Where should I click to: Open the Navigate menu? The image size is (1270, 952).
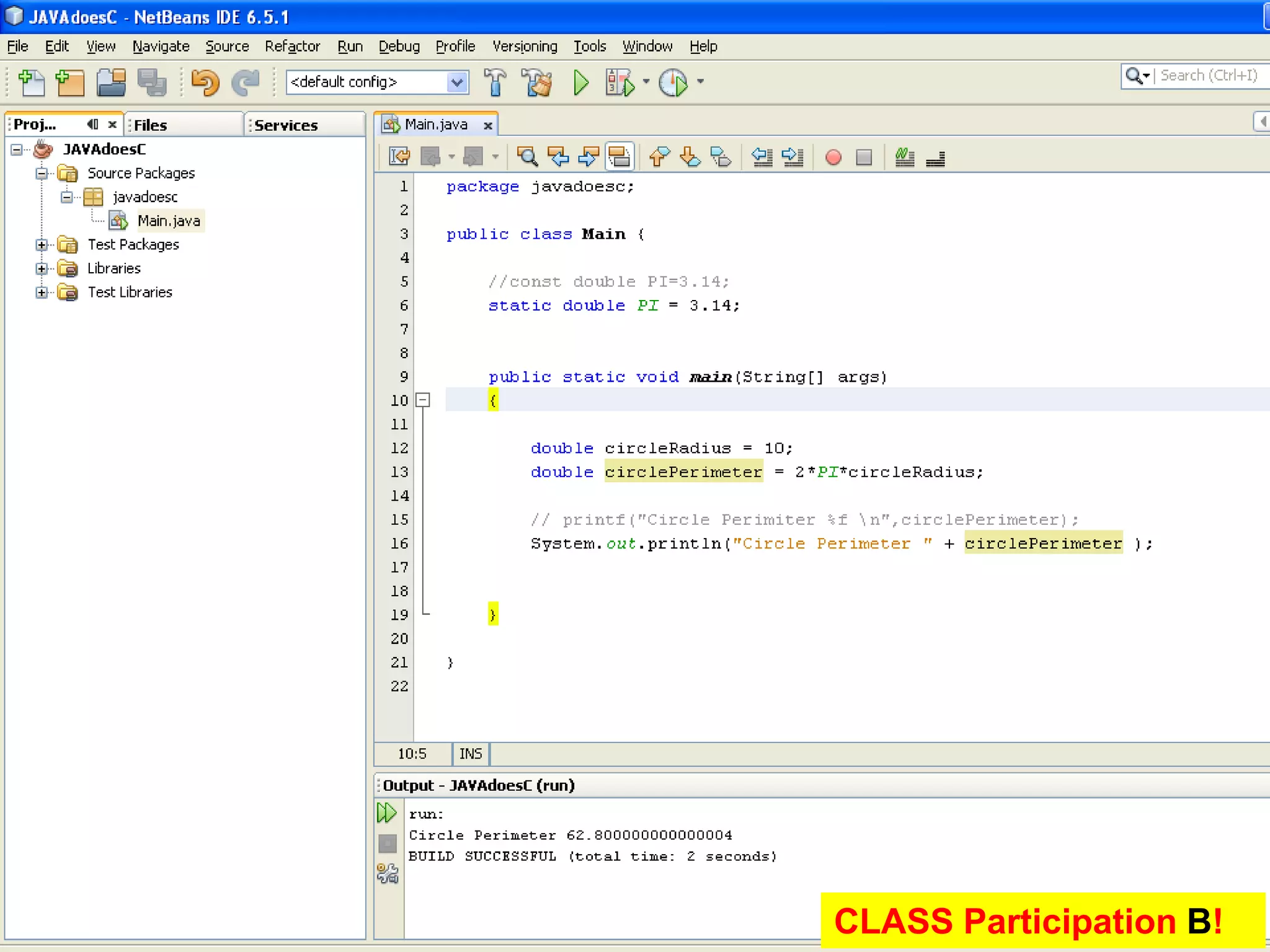(161, 46)
